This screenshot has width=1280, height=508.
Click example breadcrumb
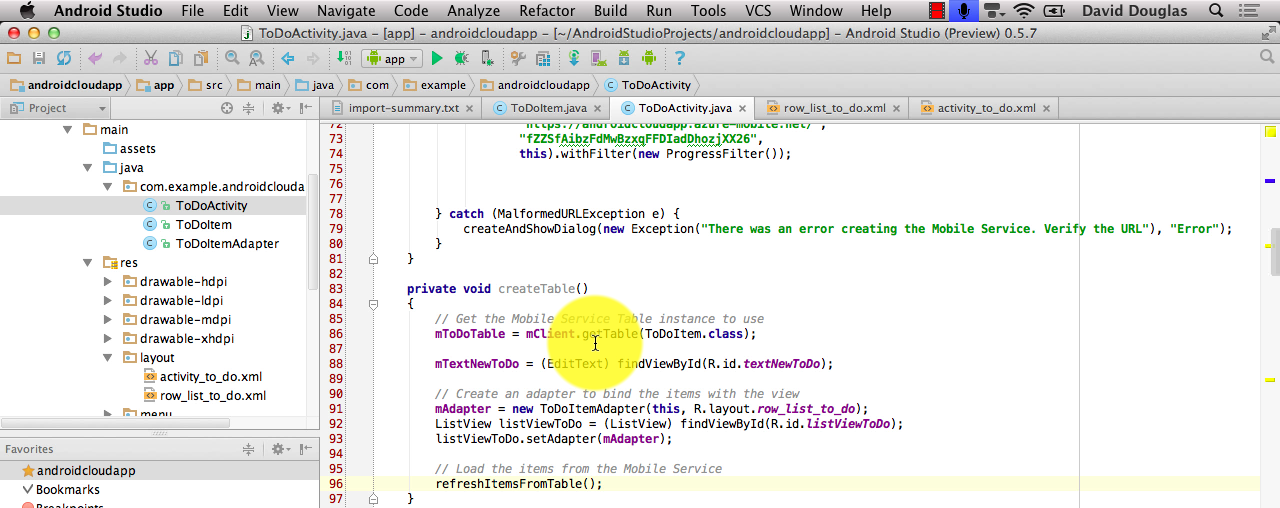coord(434,85)
